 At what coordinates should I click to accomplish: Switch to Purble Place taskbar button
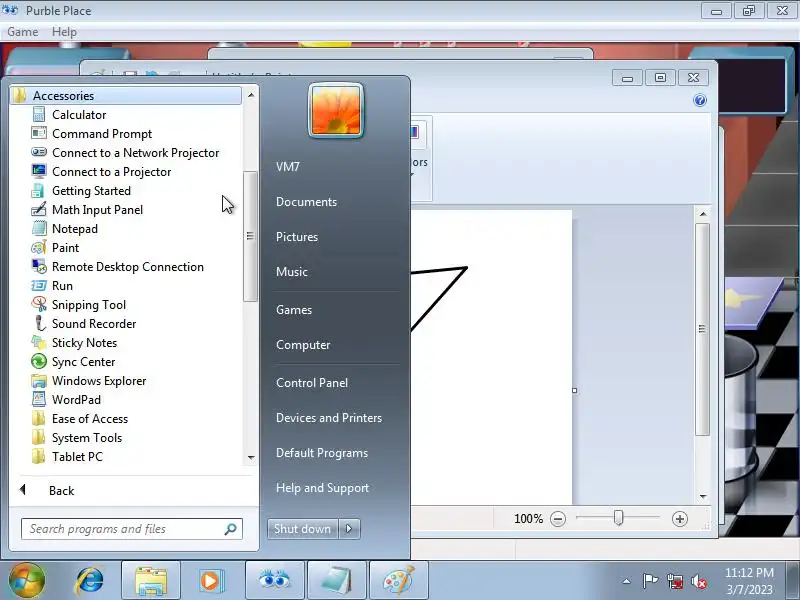(275, 581)
